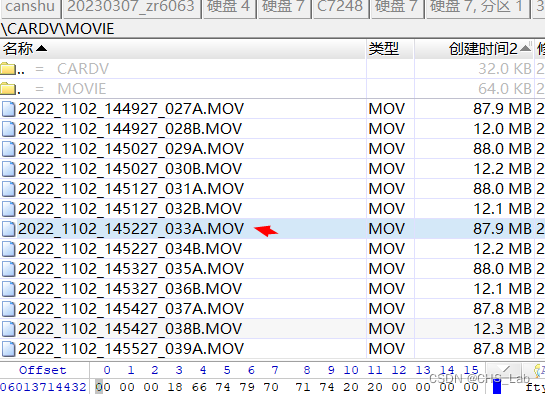Click the Offset header in hex view
This screenshot has width=545, height=394.
[43, 370]
